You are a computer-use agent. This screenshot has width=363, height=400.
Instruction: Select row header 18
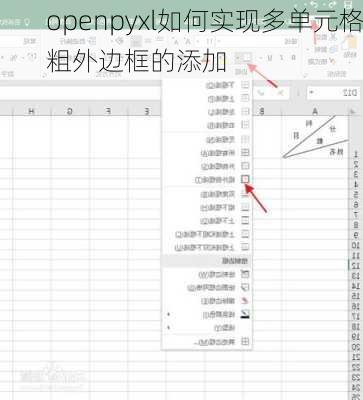click(356, 327)
